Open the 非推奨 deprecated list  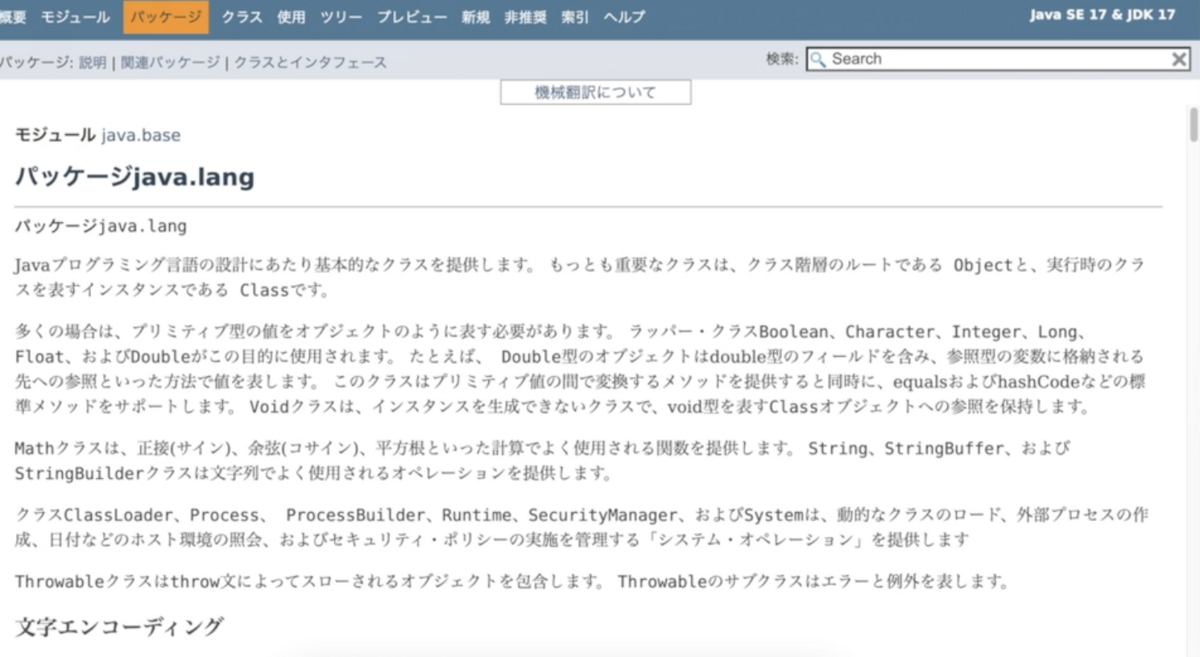click(526, 16)
